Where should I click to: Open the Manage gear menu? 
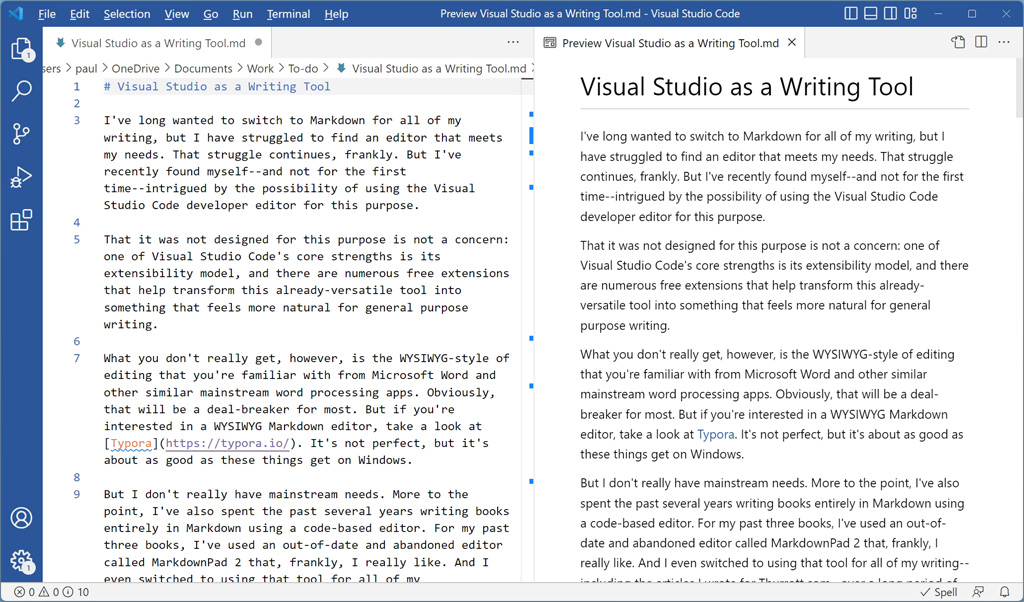(x=21, y=561)
